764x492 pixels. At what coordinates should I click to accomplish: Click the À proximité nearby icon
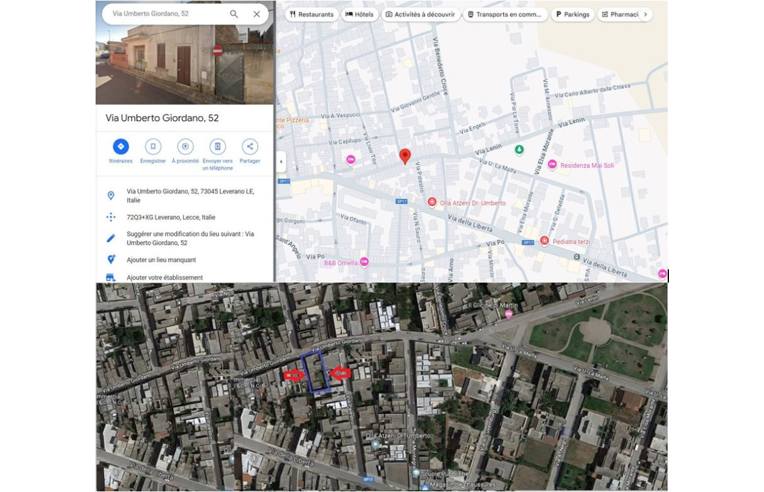185,147
